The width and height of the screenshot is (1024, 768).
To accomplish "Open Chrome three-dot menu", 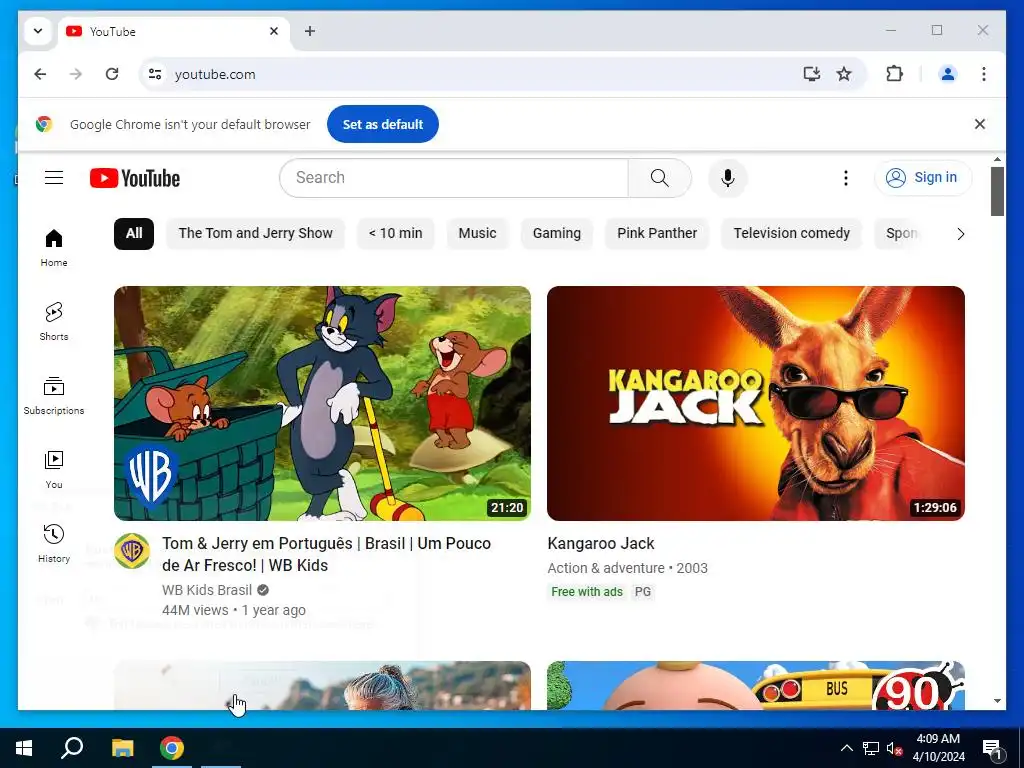I will (x=984, y=74).
